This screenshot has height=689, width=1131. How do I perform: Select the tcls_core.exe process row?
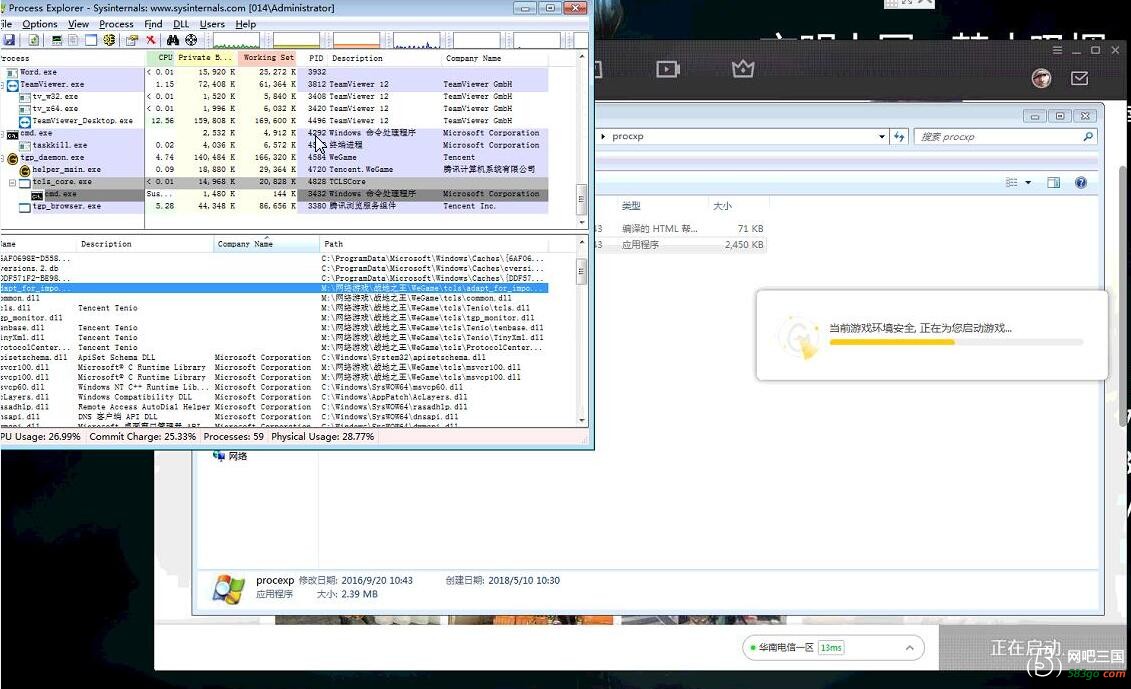(274, 182)
